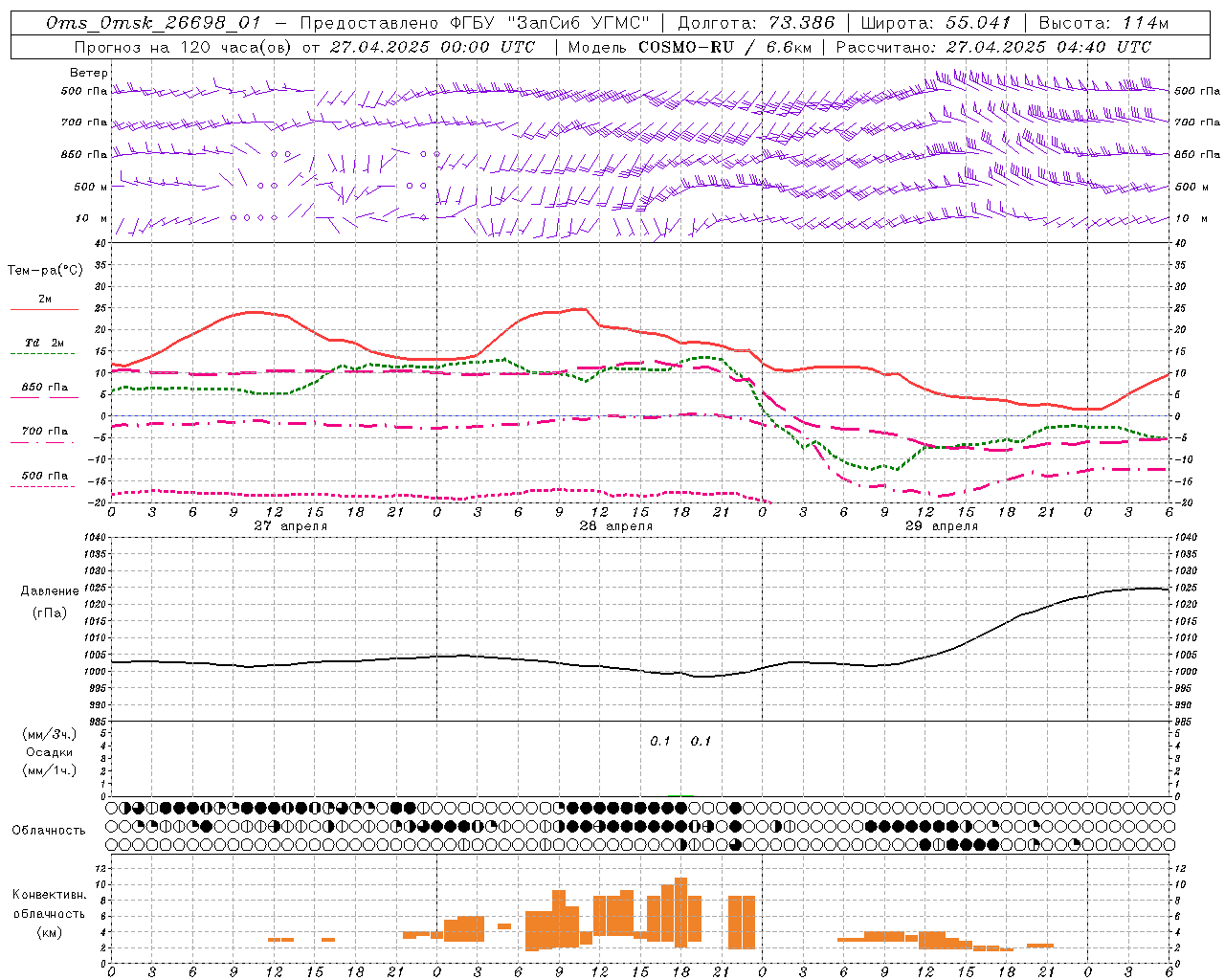Click the (мм/1ч.) precipitation unit label
The image size is (1225, 980).
[x=50, y=770]
